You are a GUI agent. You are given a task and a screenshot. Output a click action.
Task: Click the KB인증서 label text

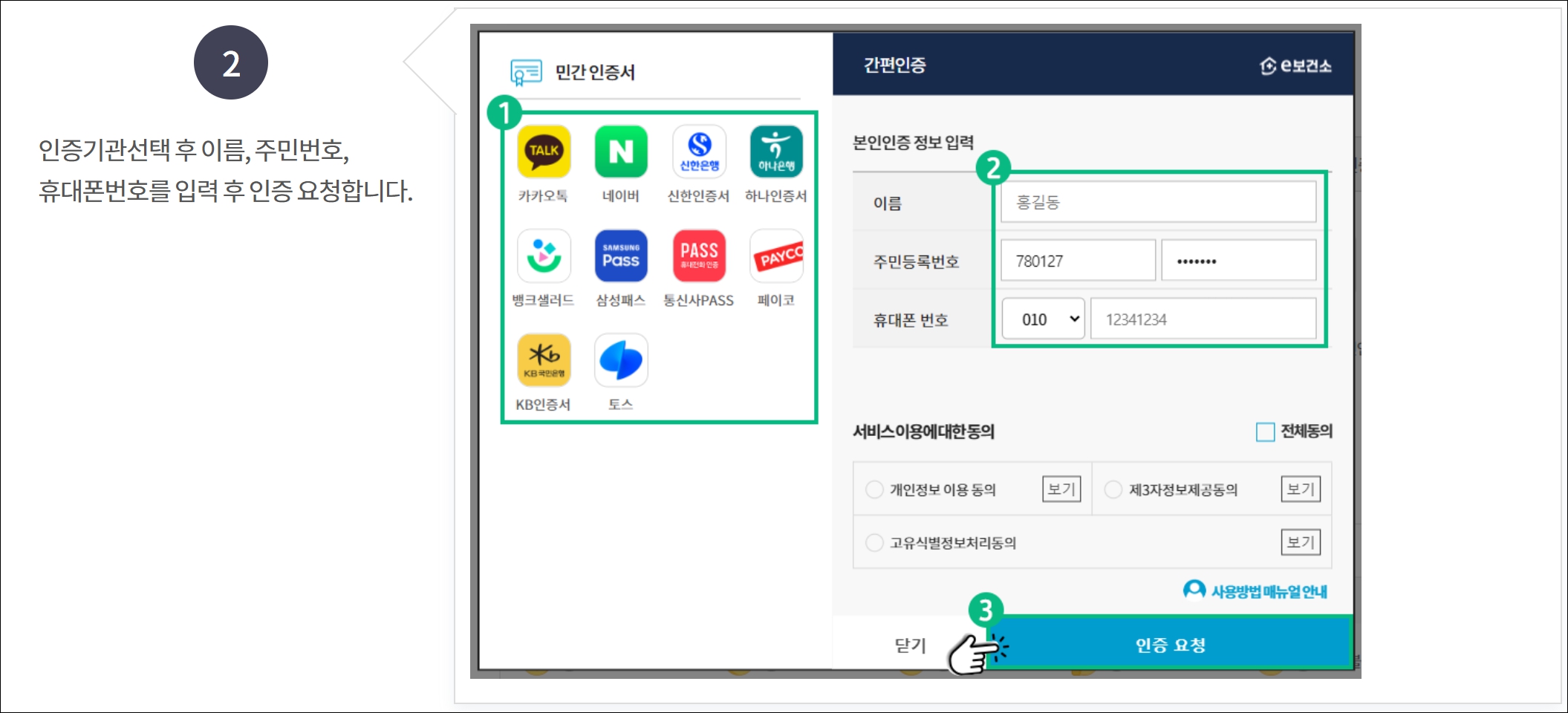pos(543,405)
